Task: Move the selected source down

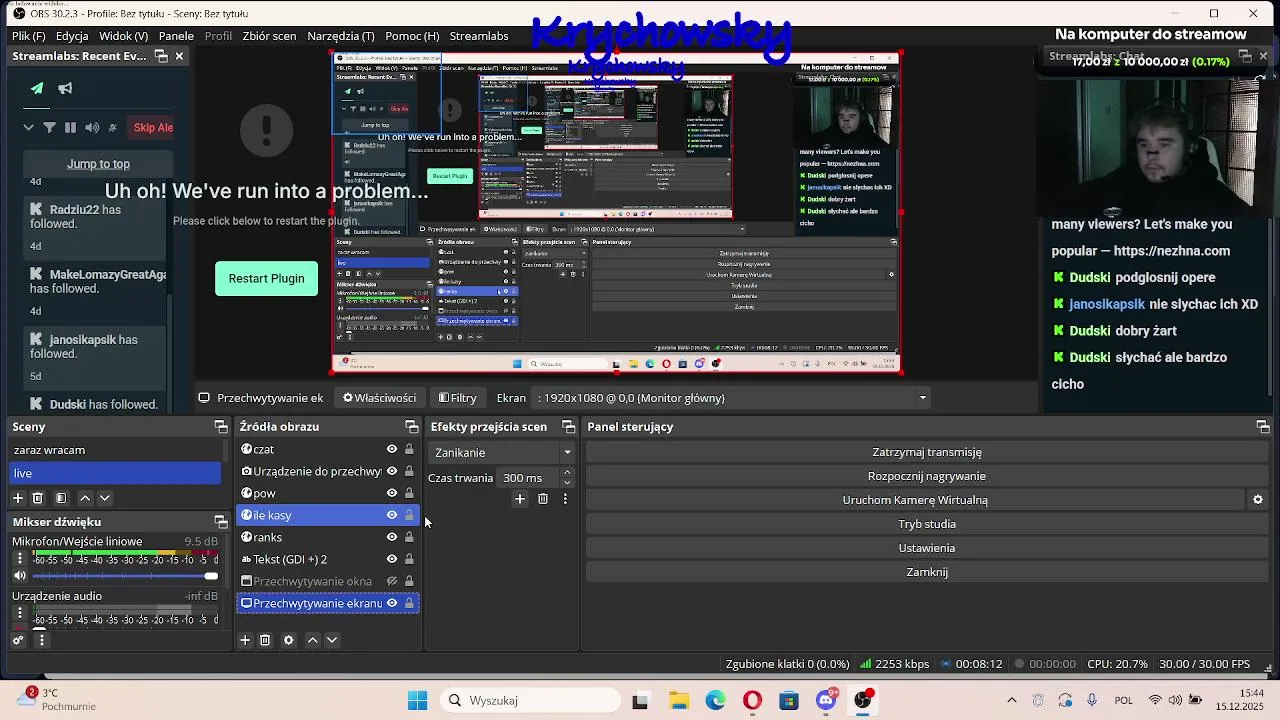Action: (x=331, y=640)
